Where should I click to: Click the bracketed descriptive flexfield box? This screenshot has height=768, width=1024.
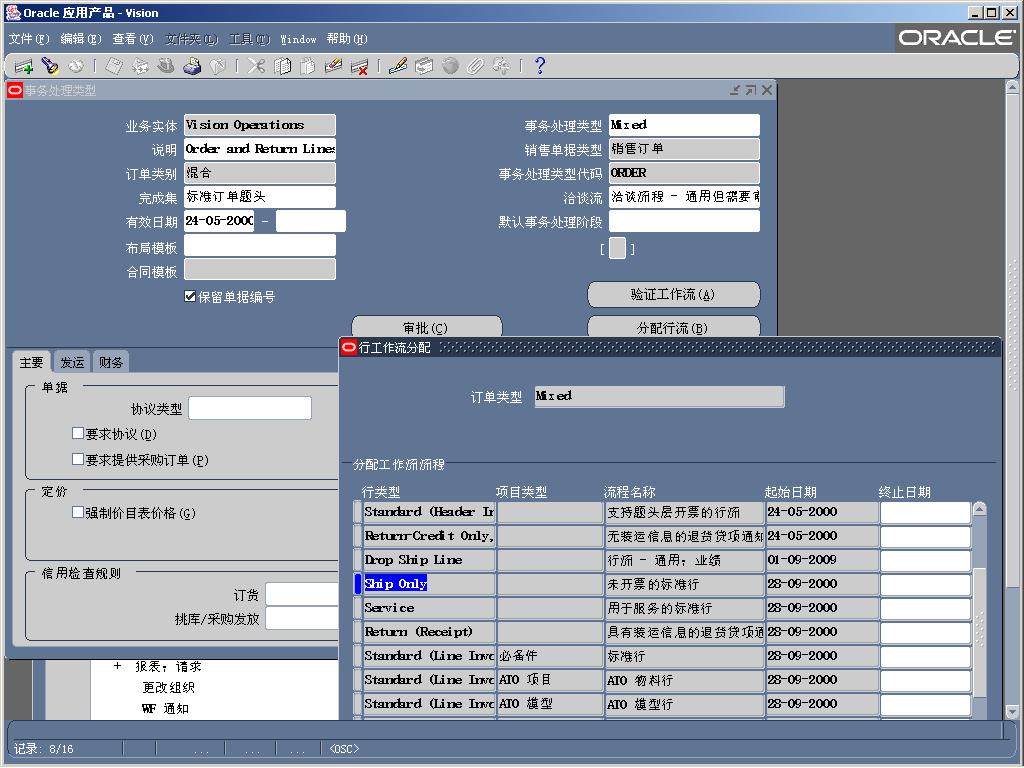[x=617, y=249]
